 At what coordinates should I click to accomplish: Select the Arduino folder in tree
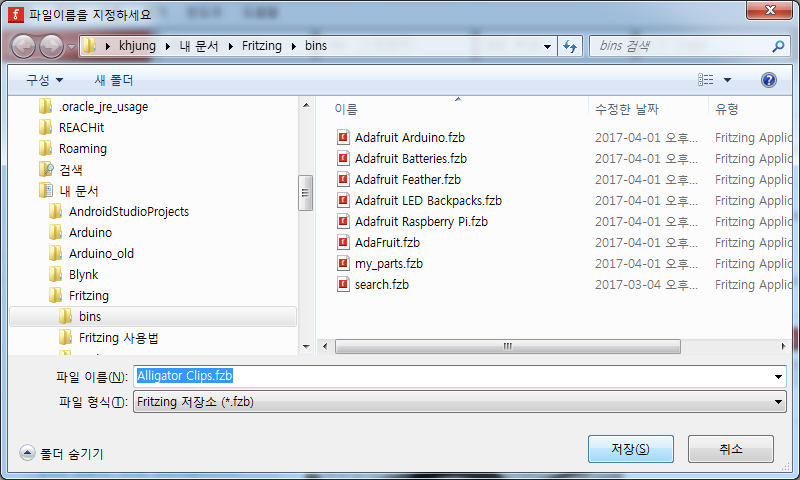[x=90, y=233]
